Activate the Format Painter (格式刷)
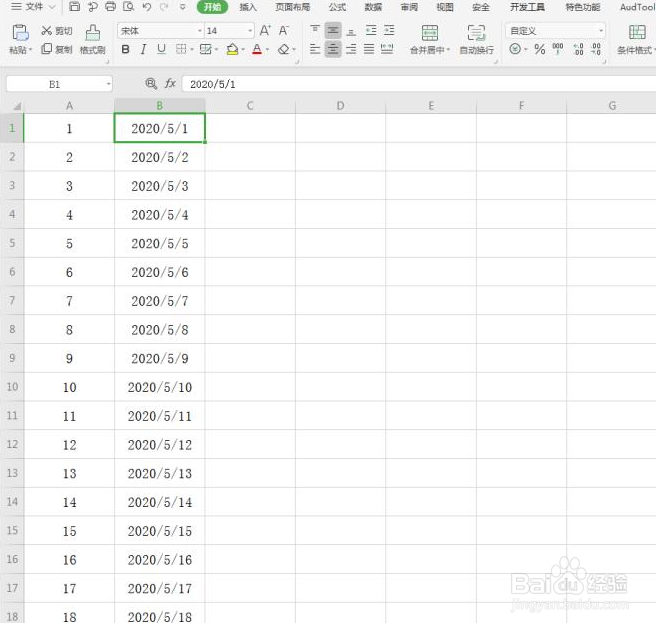 coord(93,39)
